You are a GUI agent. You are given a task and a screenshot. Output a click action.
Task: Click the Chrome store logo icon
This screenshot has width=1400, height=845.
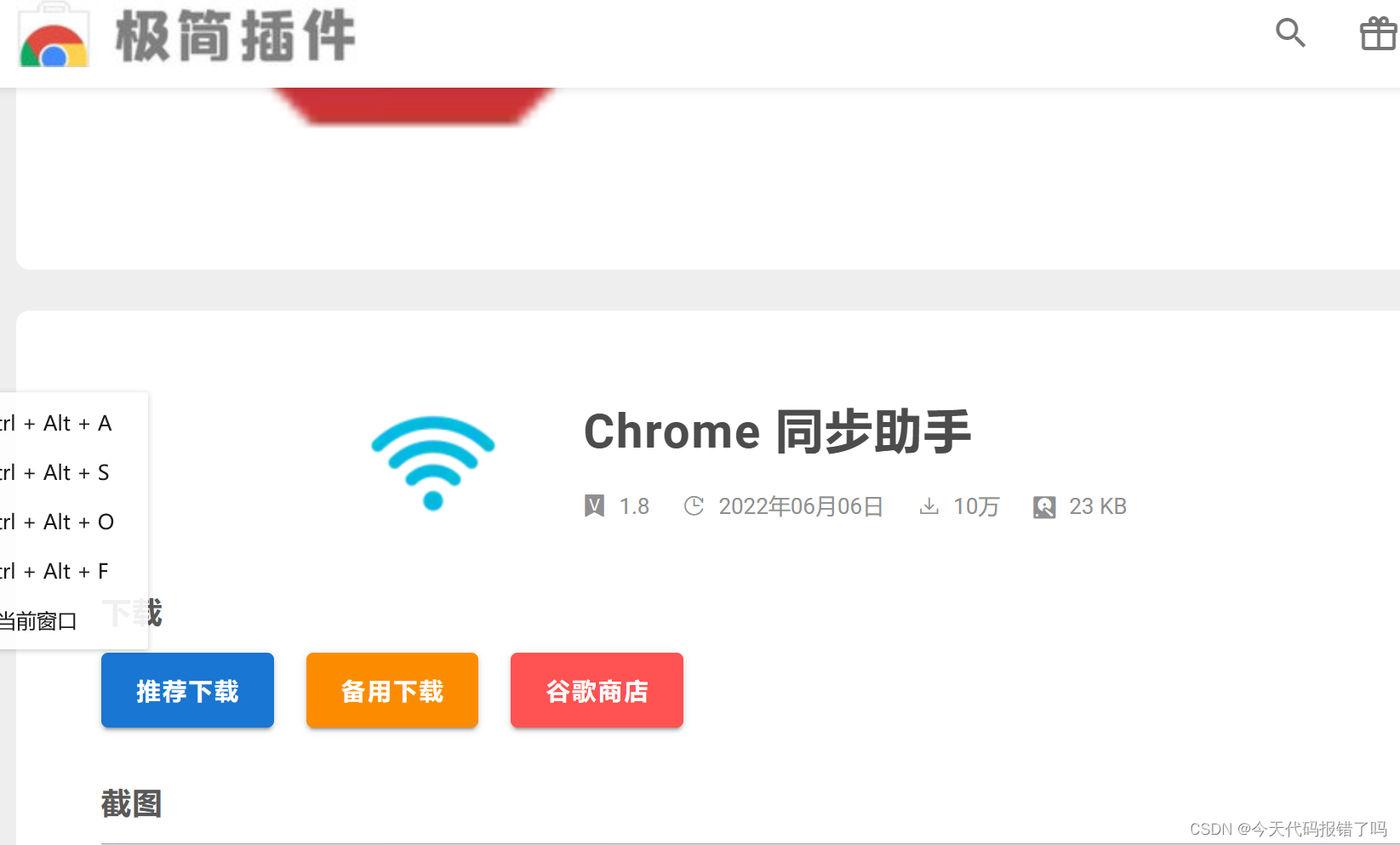[54, 36]
